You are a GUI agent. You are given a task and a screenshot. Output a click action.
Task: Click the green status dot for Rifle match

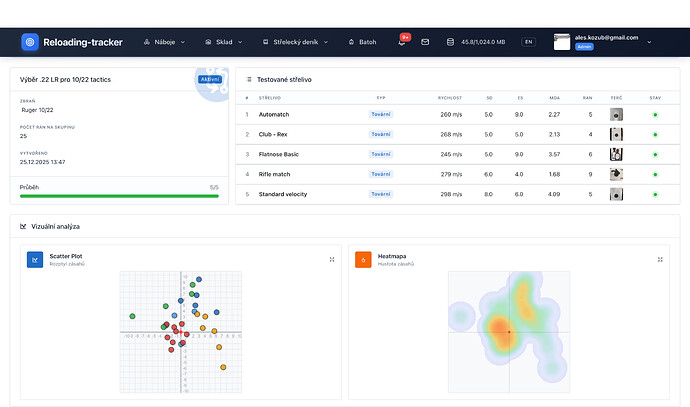[x=655, y=174]
